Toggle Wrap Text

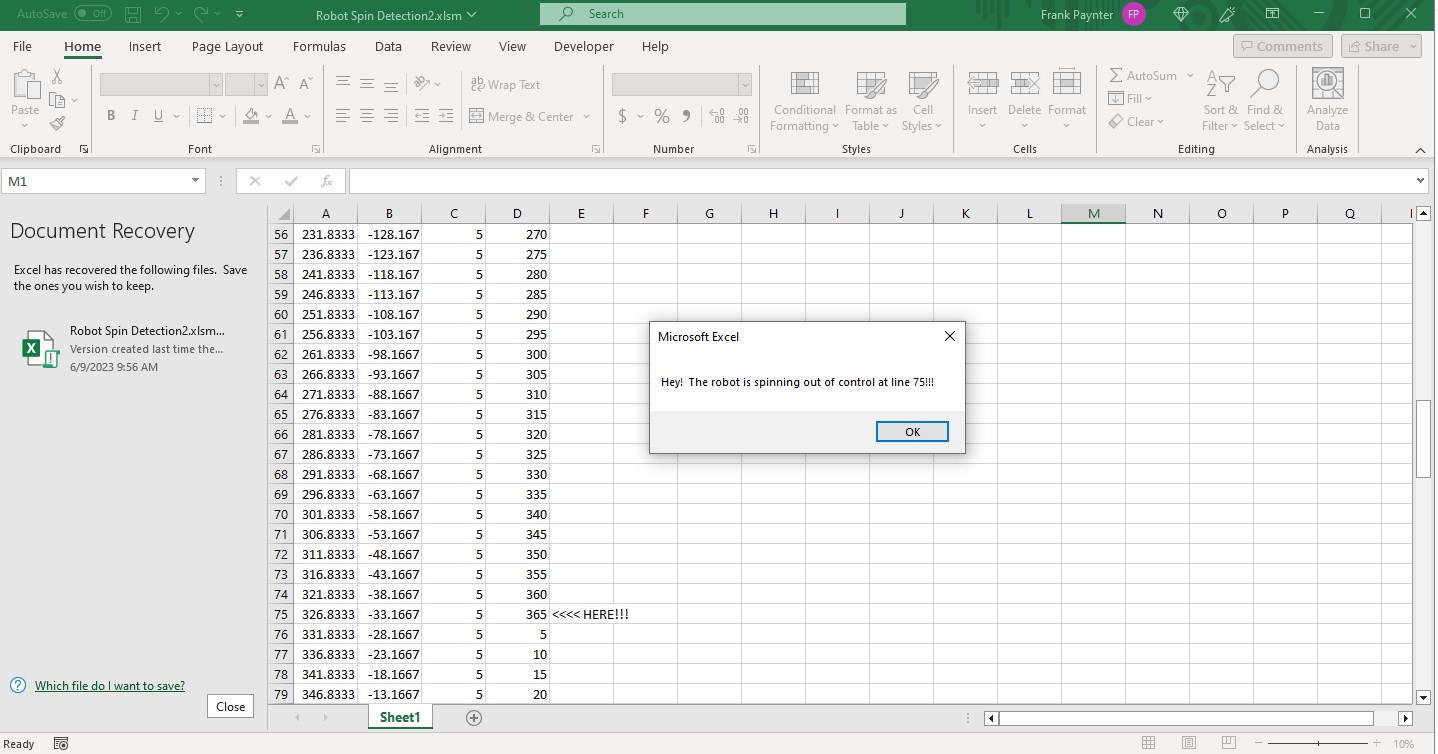[505, 85]
